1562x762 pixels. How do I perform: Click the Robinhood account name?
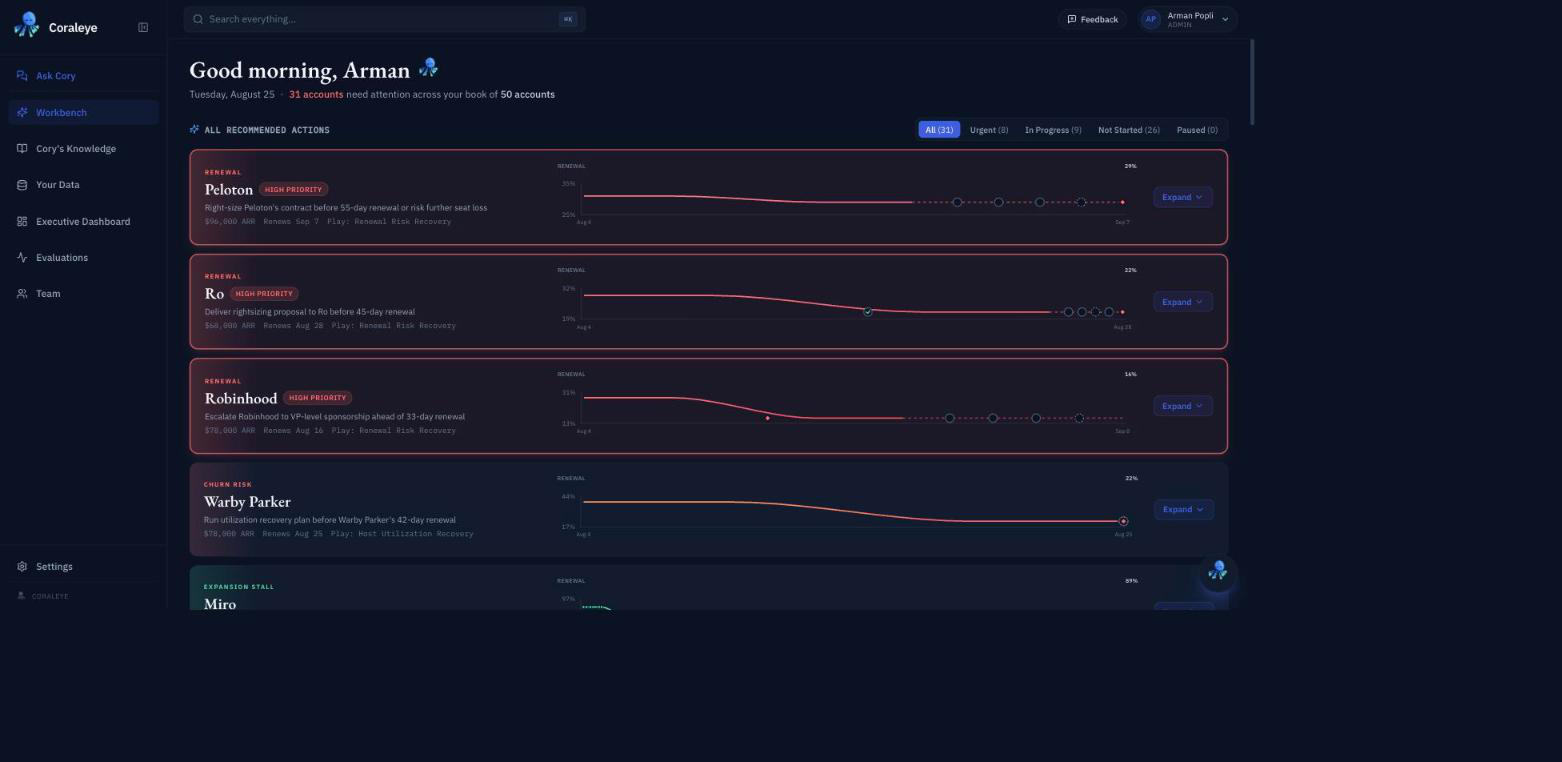[241, 398]
